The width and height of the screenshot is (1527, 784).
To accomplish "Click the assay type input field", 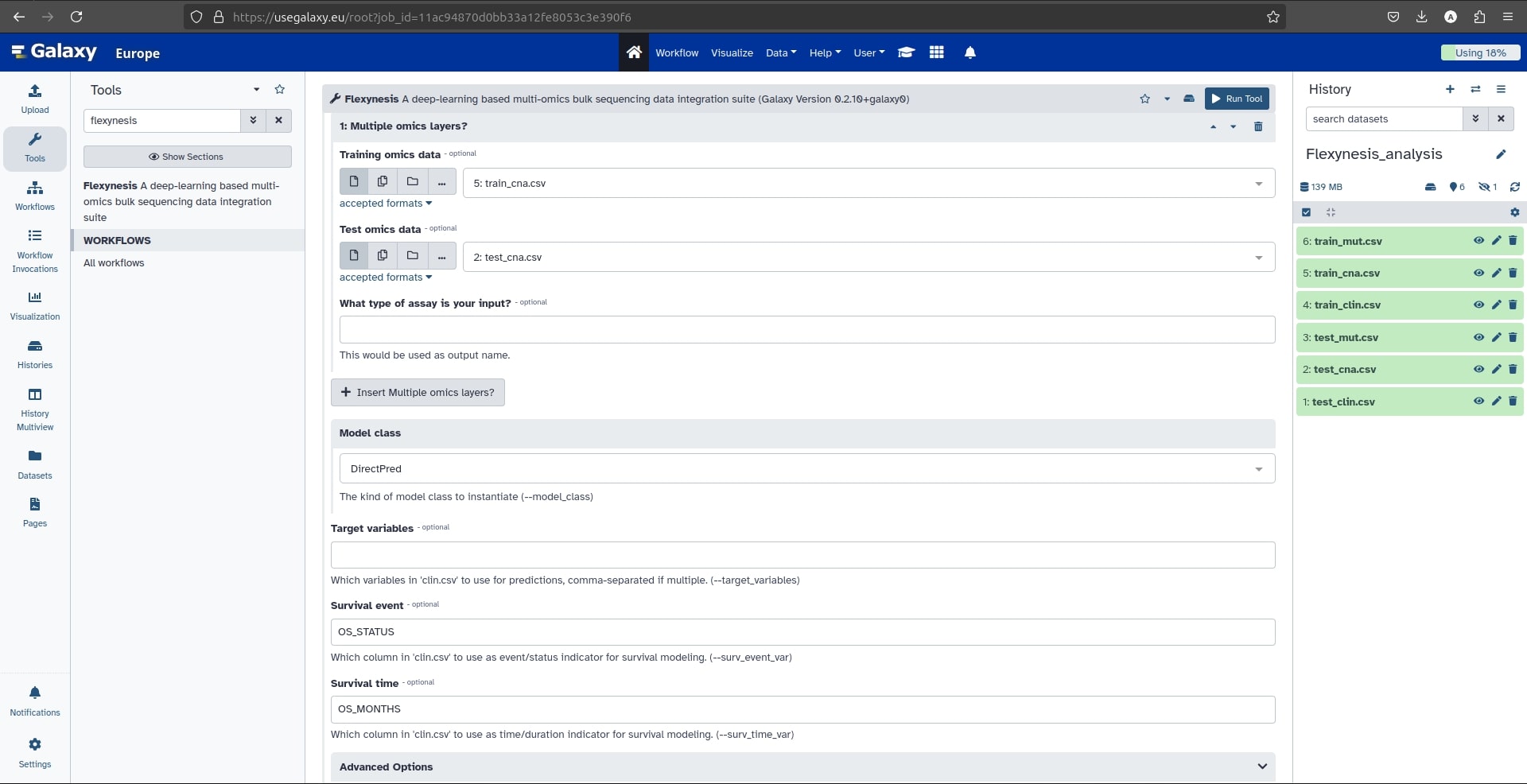I will [807, 330].
